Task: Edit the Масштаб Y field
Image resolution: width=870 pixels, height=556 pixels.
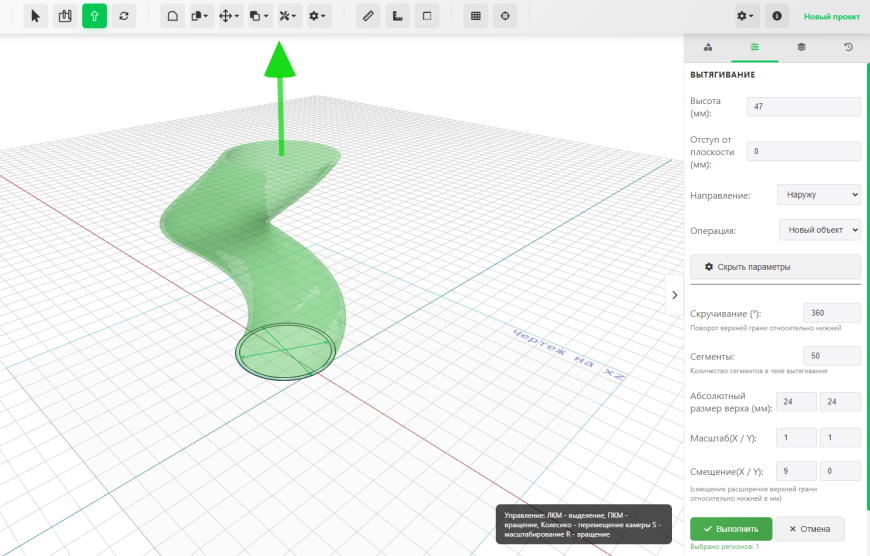Action: (x=840, y=438)
